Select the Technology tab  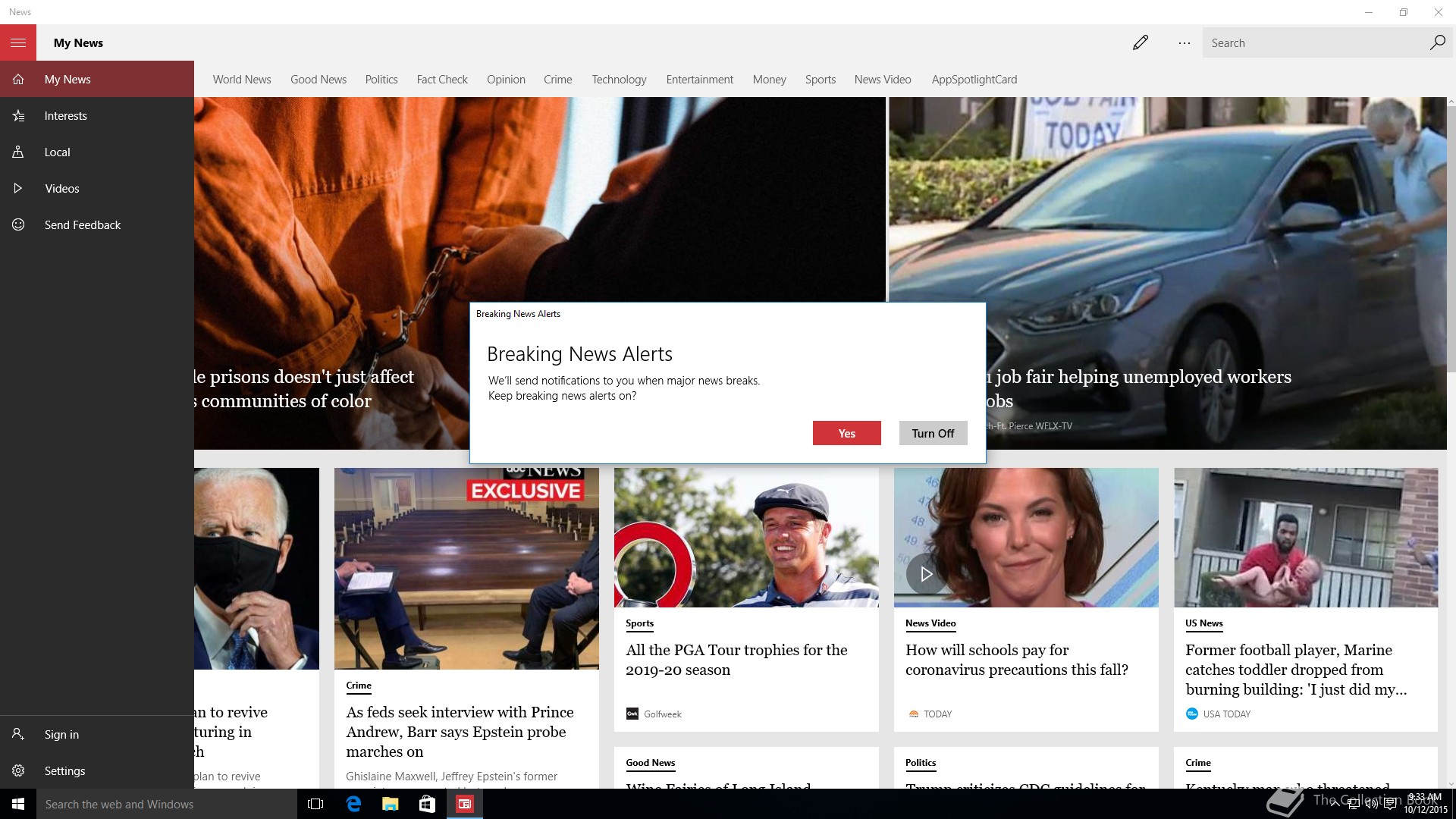coord(620,79)
